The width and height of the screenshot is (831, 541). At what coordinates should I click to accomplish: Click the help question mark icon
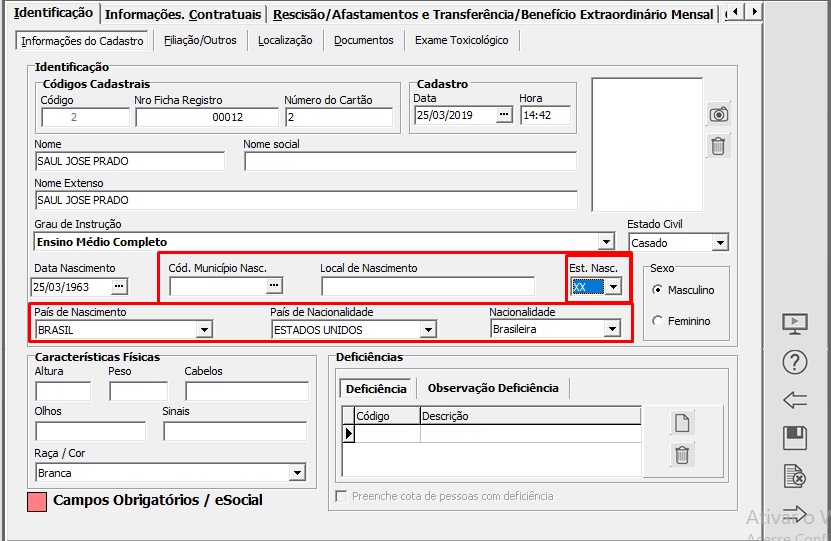[x=795, y=362]
